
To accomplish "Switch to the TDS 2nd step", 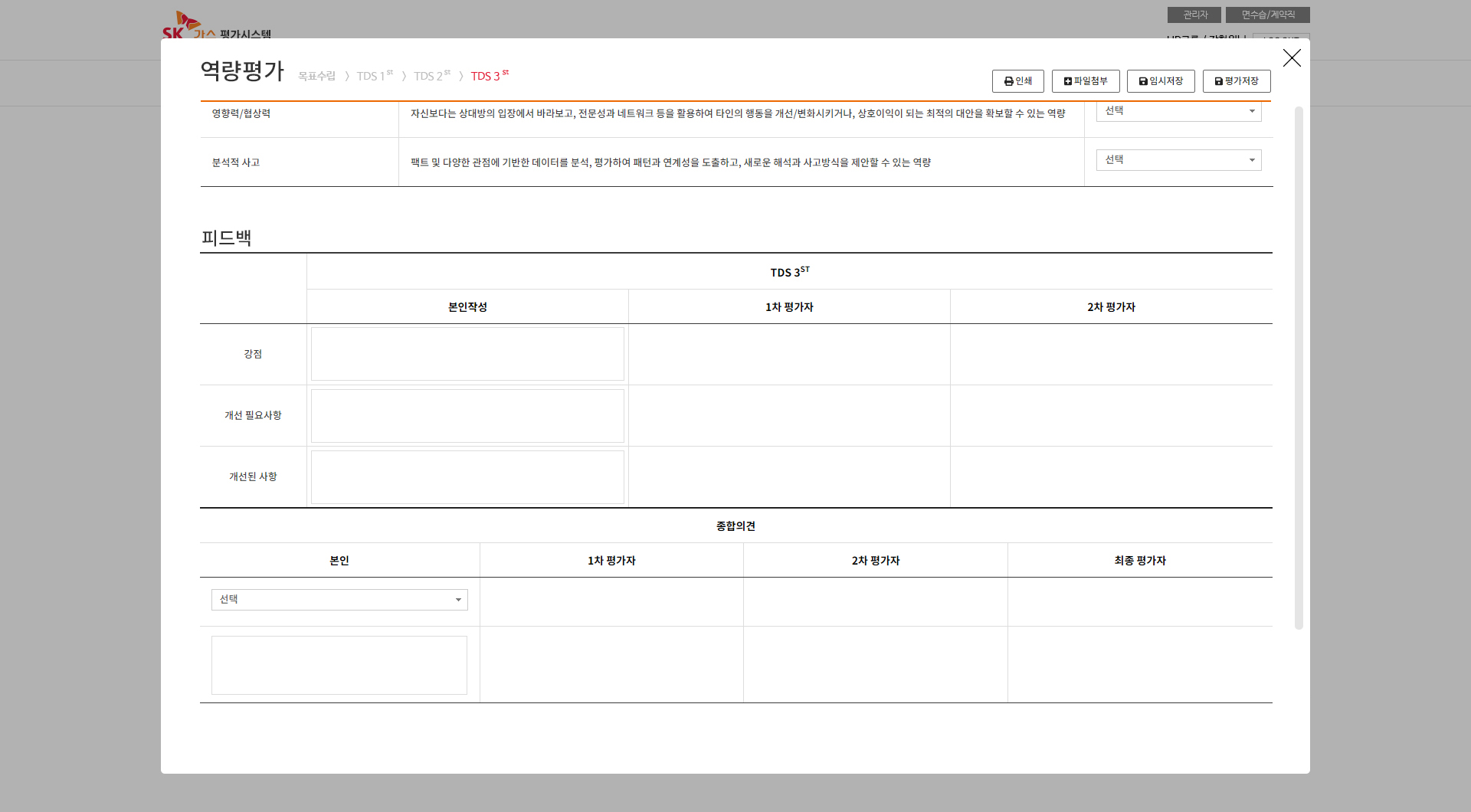I will pyautogui.click(x=431, y=77).
